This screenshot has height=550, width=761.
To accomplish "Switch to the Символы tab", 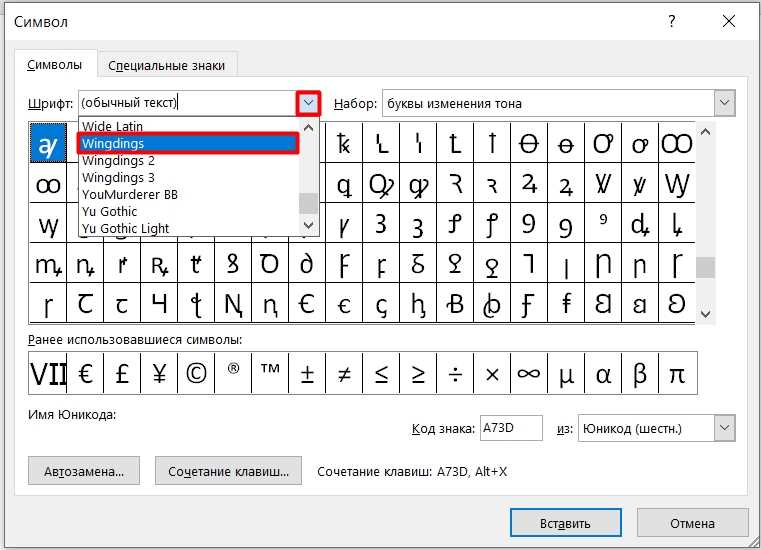I will click(55, 65).
